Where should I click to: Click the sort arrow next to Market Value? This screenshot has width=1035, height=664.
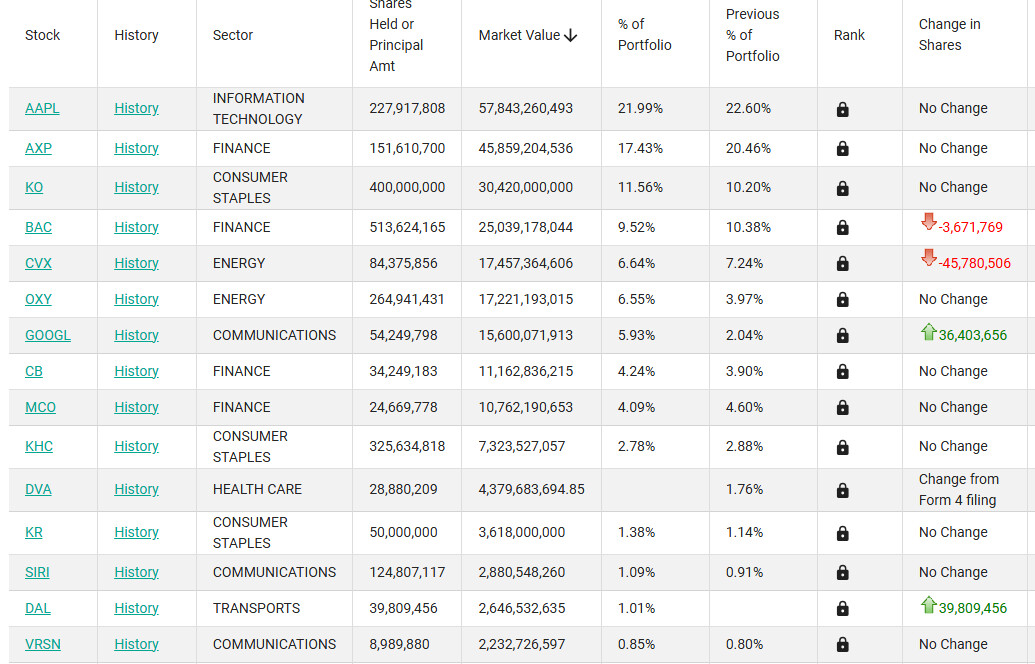click(x=571, y=36)
